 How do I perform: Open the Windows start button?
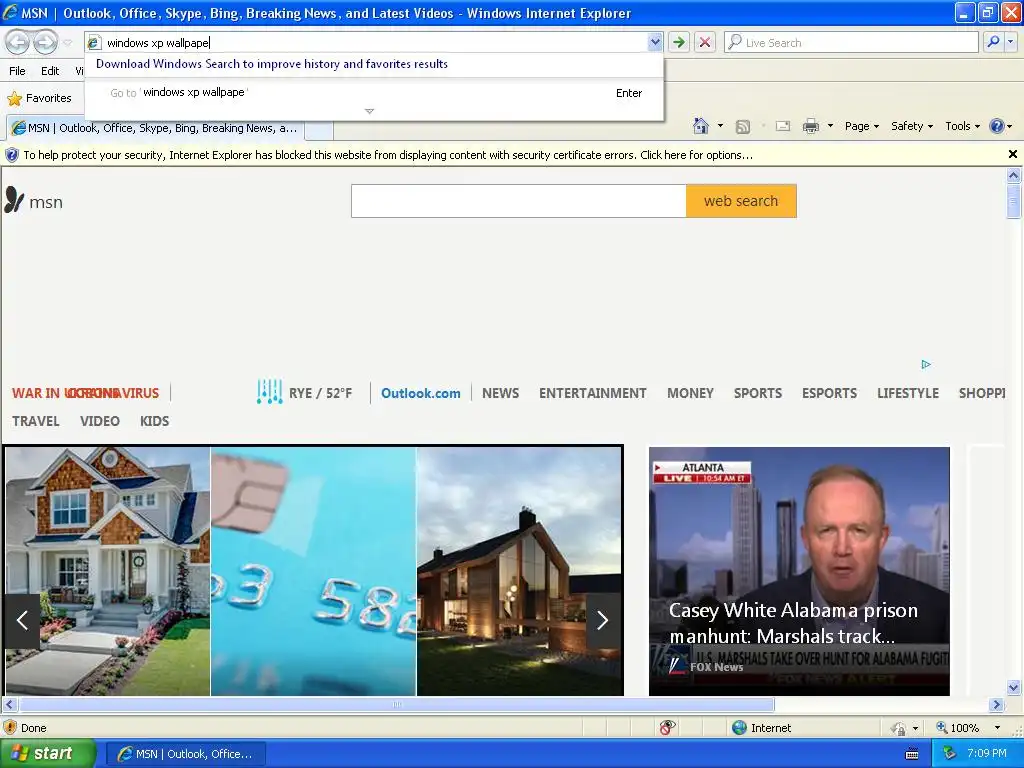(48, 754)
